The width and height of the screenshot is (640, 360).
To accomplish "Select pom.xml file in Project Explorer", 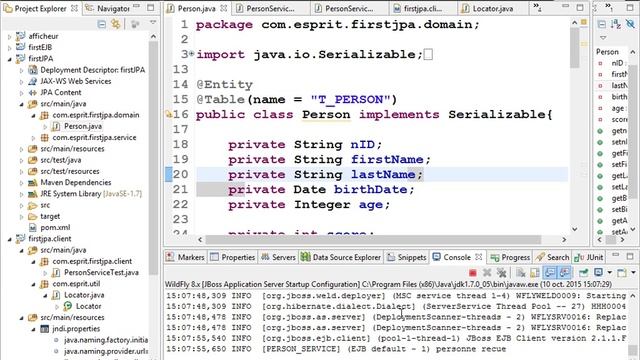I will (x=55, y=227).
